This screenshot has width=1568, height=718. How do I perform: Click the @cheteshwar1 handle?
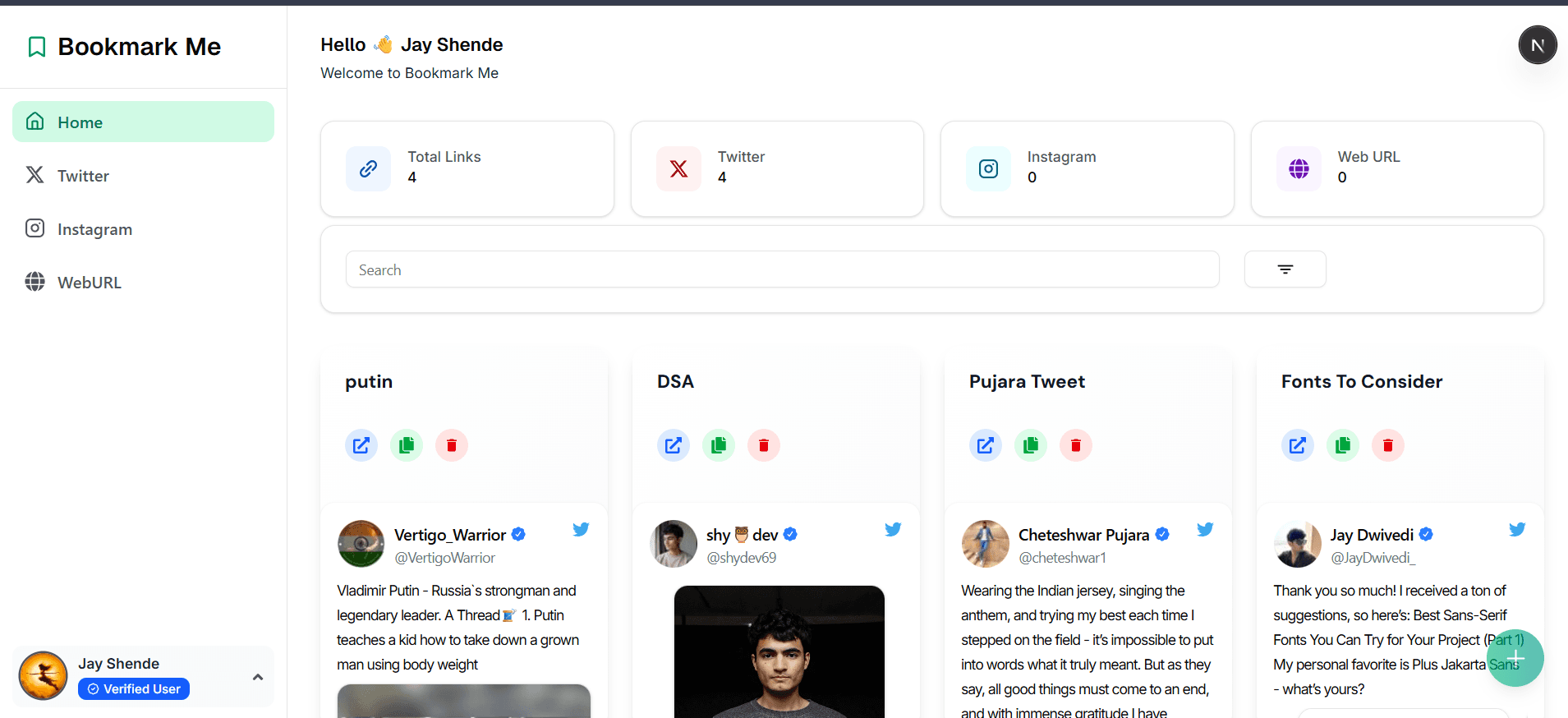[x=1062, y=558]
